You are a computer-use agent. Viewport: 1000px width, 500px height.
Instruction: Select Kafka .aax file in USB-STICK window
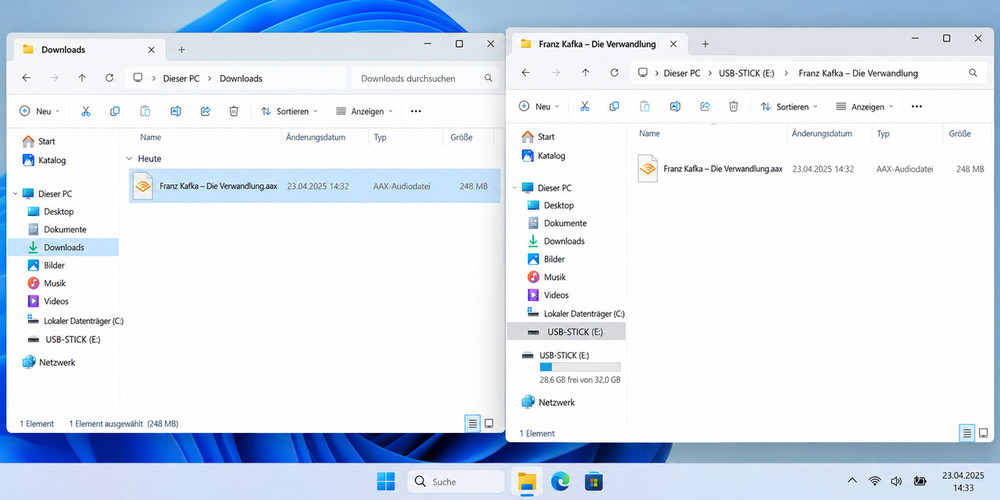(810, 169)
